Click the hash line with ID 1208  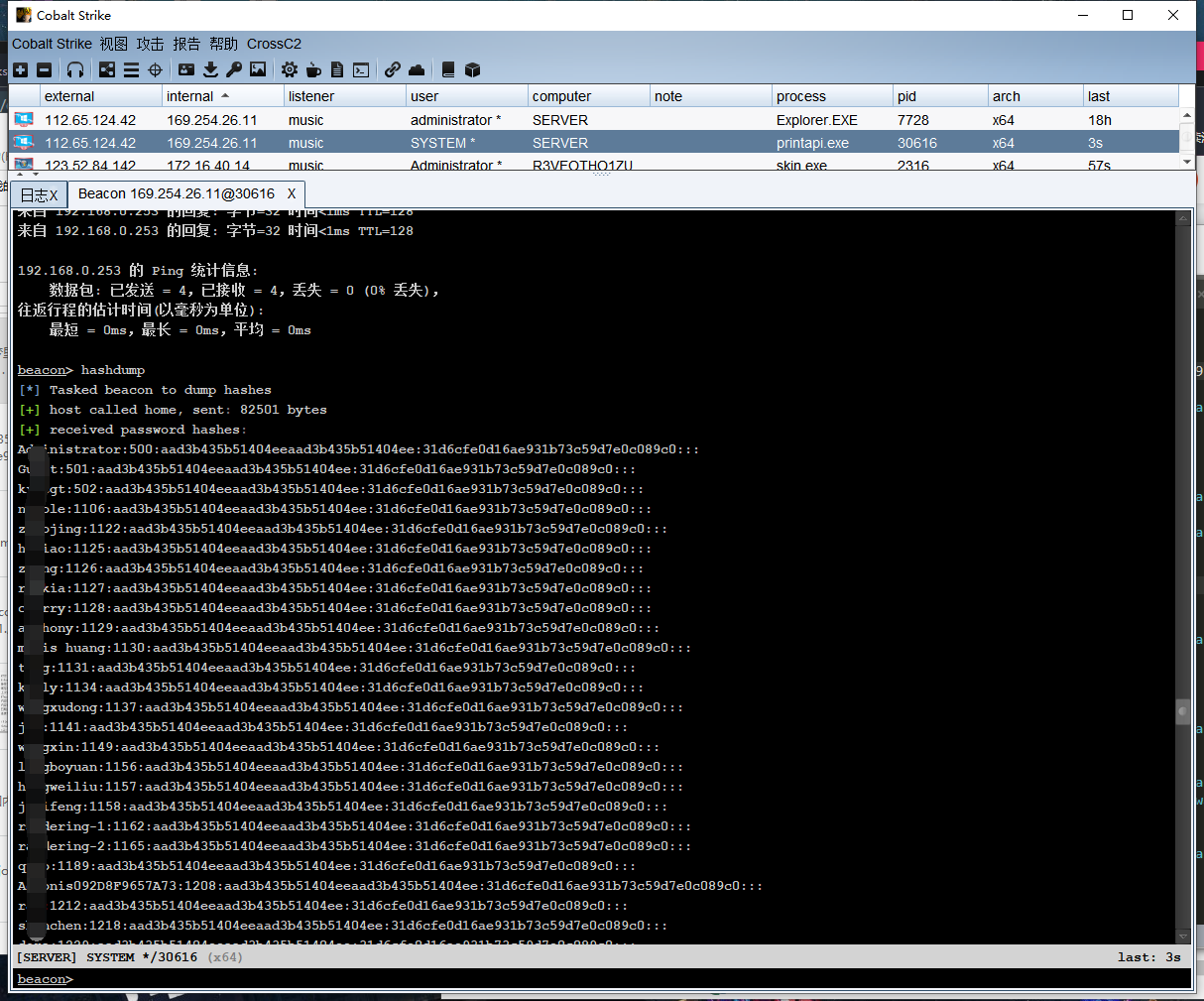pyautogui.click(x=390, y=886)
